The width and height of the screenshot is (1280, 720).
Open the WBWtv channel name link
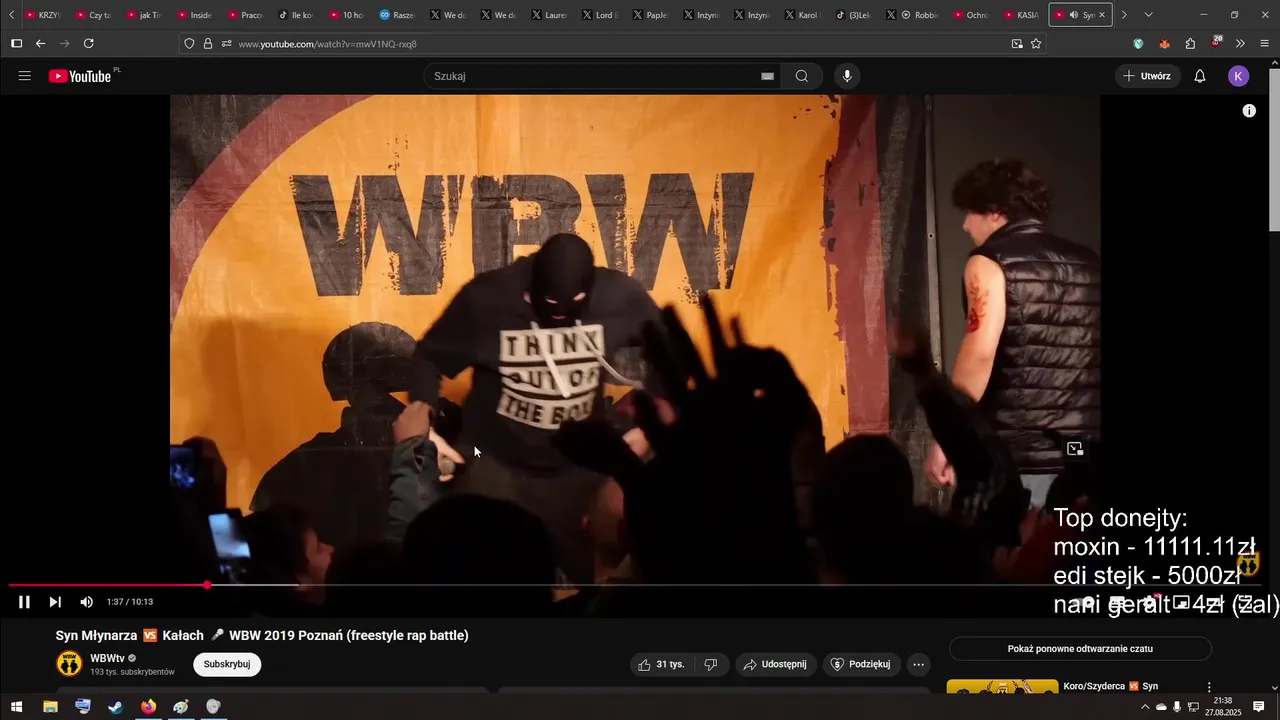(107, 658)
